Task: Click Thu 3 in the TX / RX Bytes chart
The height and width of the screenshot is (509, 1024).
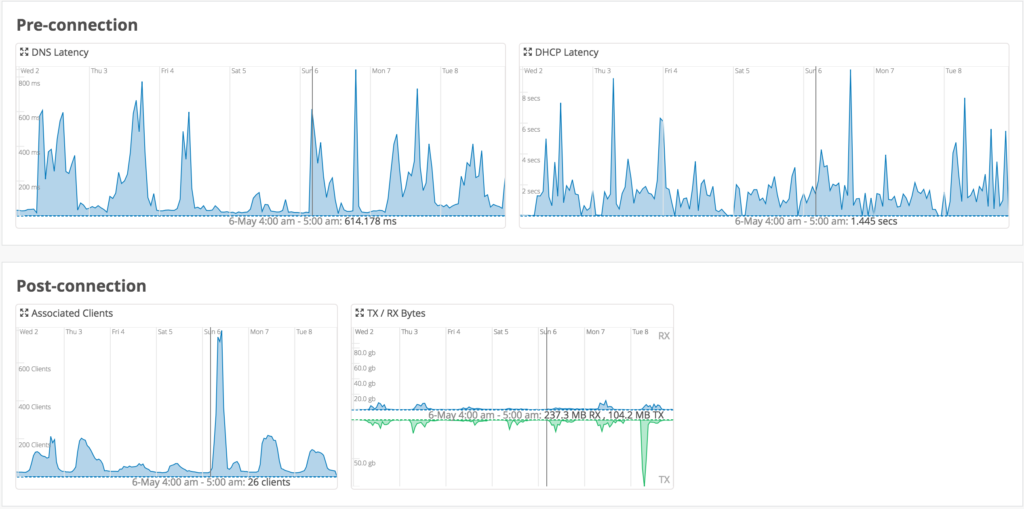Action: pos(409,331)
